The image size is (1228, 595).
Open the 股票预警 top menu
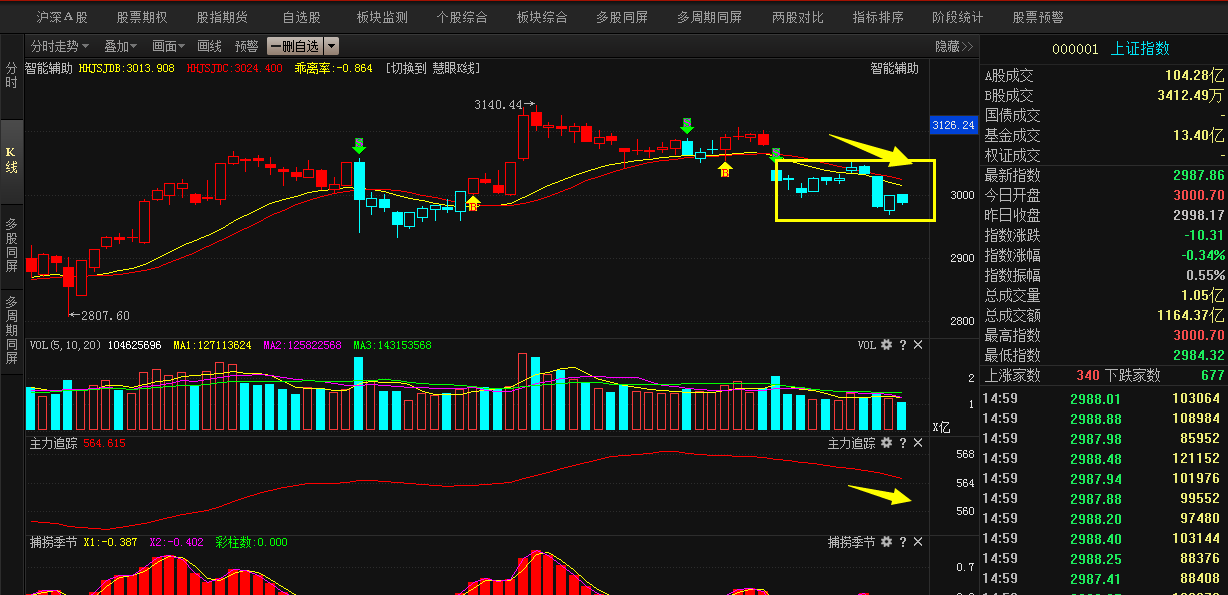pos(1038,17)
